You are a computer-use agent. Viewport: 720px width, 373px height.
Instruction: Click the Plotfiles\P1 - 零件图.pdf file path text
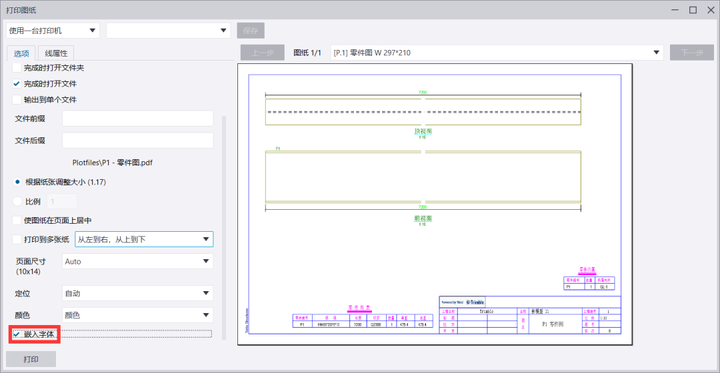click(x=112, y=162)
